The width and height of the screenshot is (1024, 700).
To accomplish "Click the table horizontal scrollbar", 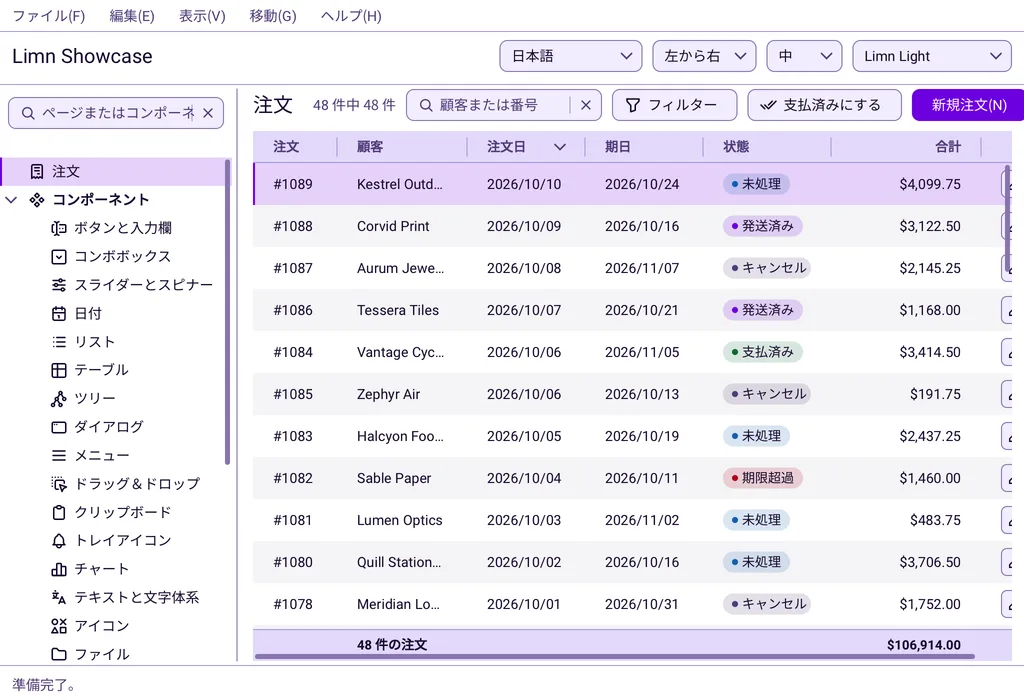I will point(615,656).
